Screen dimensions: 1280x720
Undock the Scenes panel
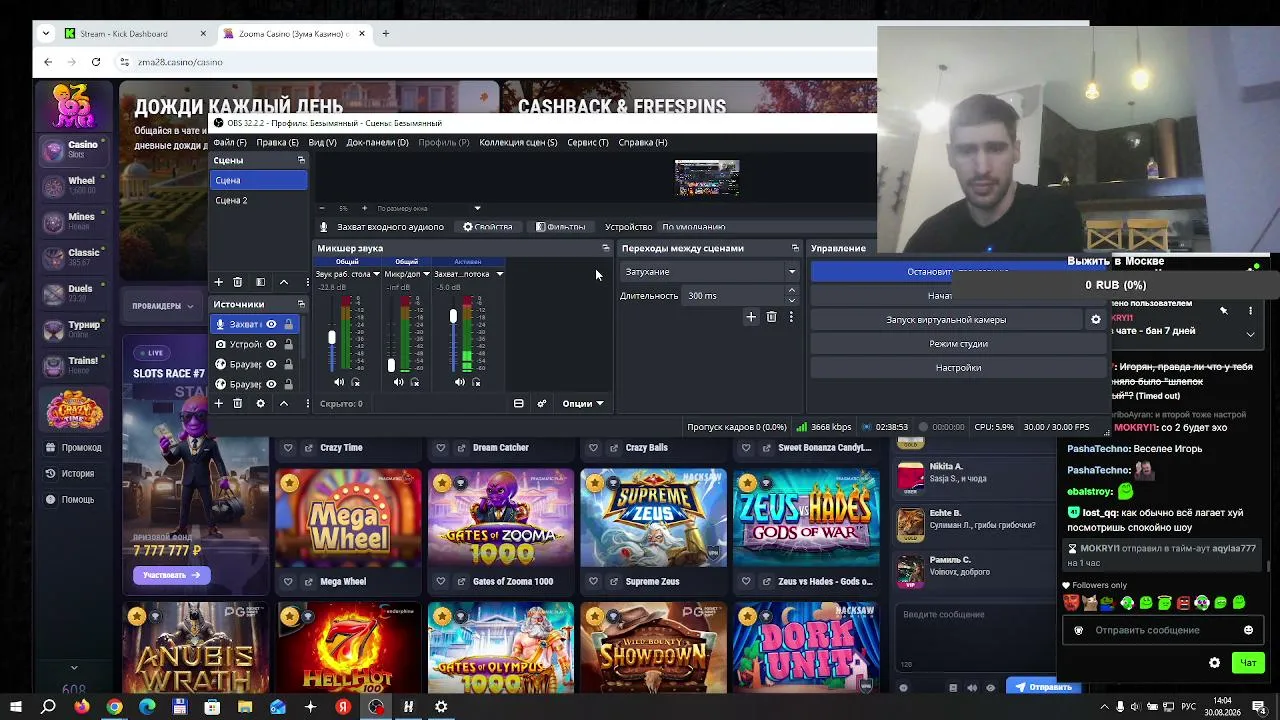click(301, 160)
